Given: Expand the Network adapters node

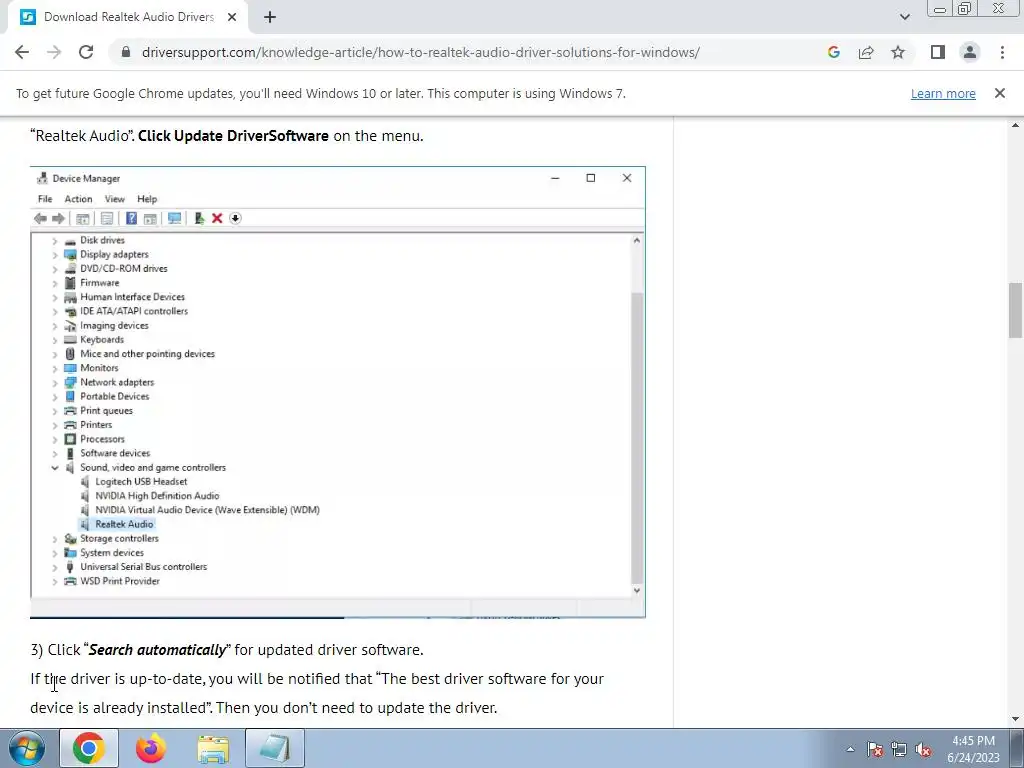Looking at the screenshot, I should coord(55,383).
